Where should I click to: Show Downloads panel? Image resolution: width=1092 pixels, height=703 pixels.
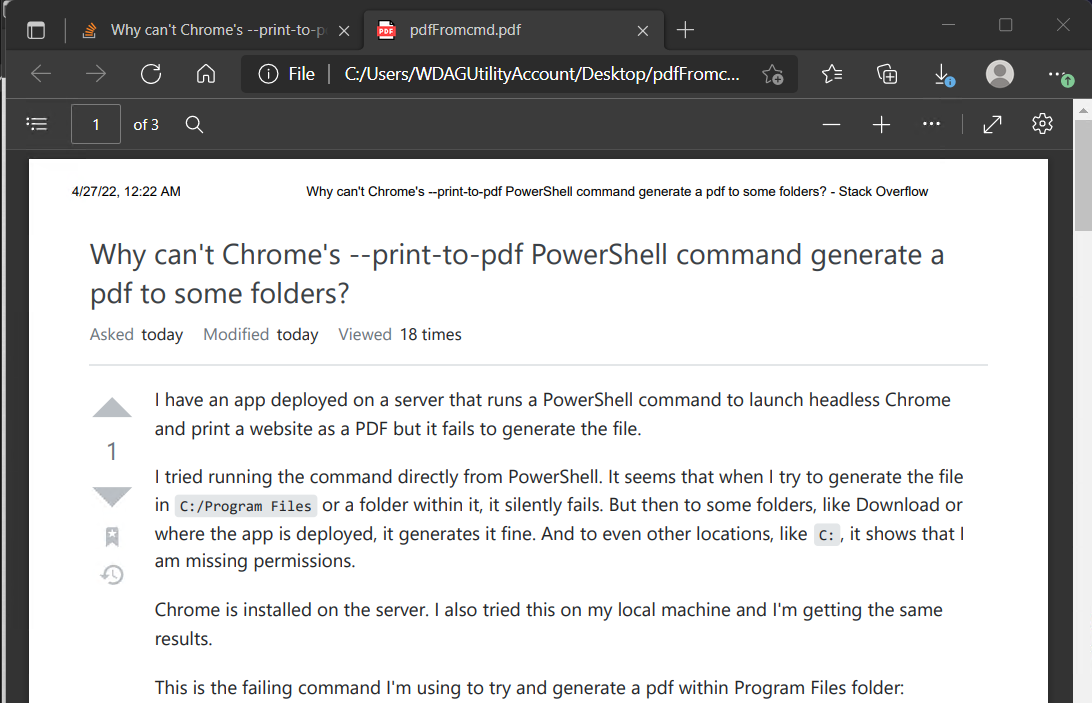(x=943, y=74)
